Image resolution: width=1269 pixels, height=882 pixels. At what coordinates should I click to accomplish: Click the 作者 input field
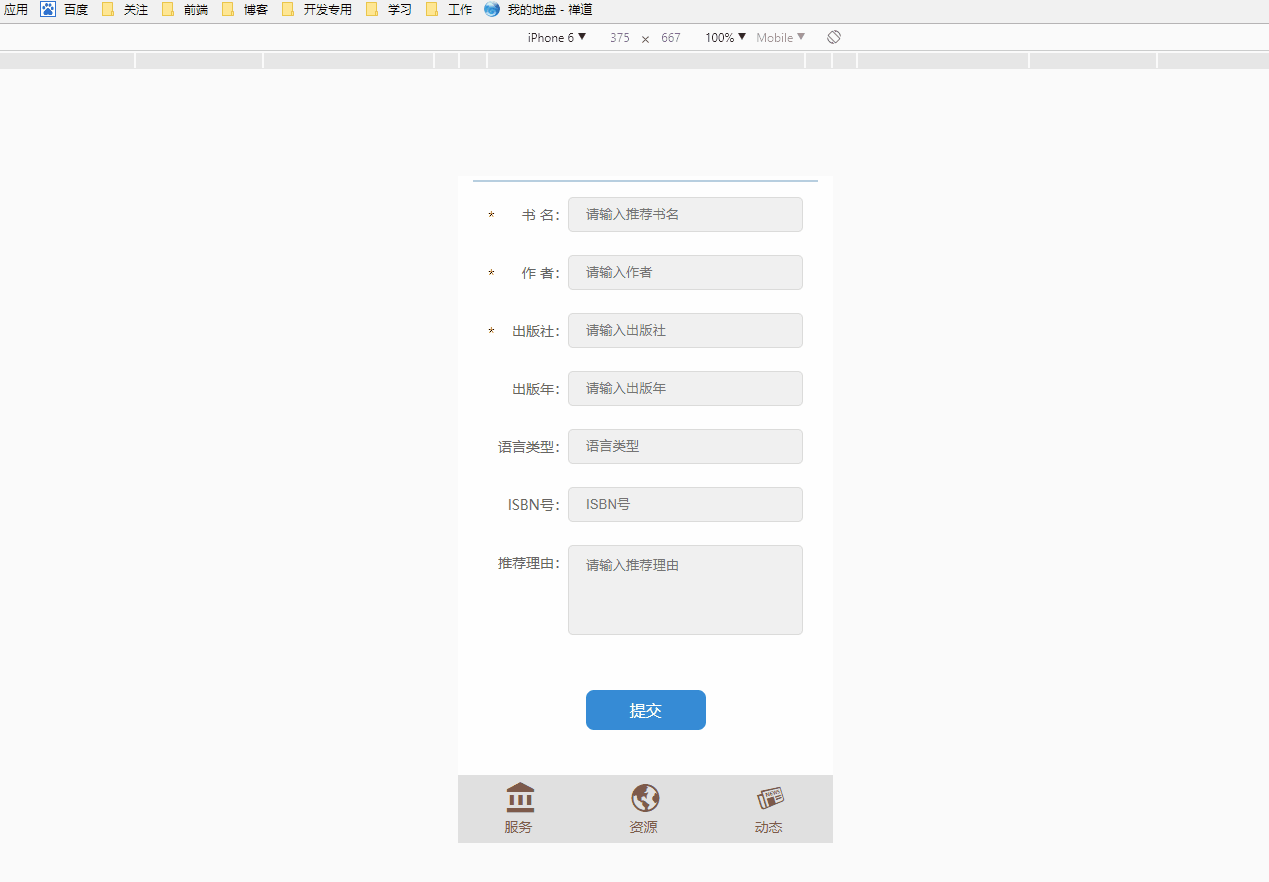pos(685,272)
